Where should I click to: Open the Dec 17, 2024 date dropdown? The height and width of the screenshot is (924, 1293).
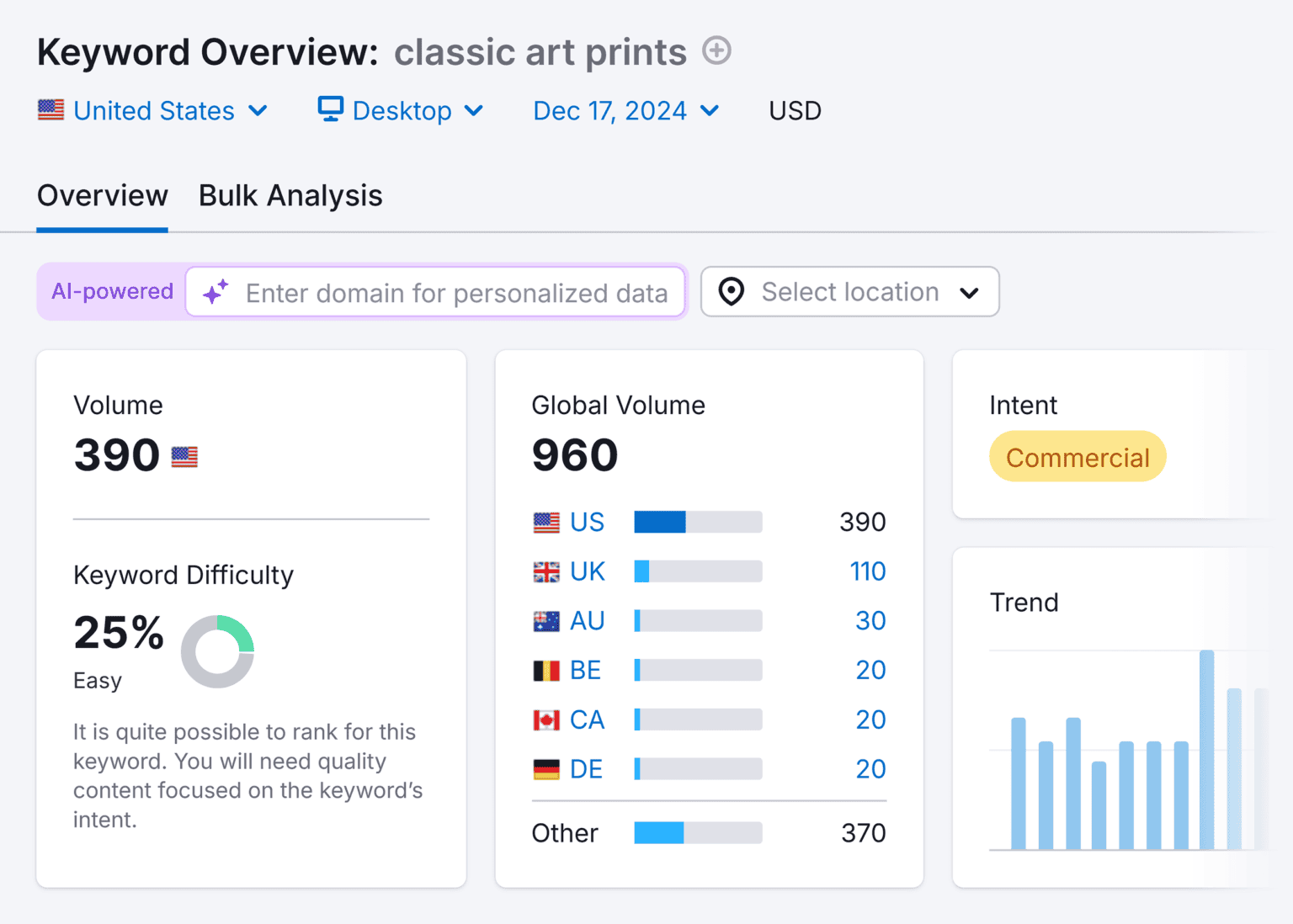coord(625,110)
